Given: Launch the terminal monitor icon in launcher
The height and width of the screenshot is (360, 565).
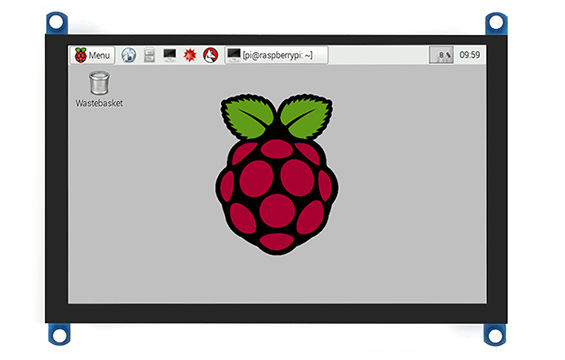Looking at the screenshot, I should click(169, 55).
